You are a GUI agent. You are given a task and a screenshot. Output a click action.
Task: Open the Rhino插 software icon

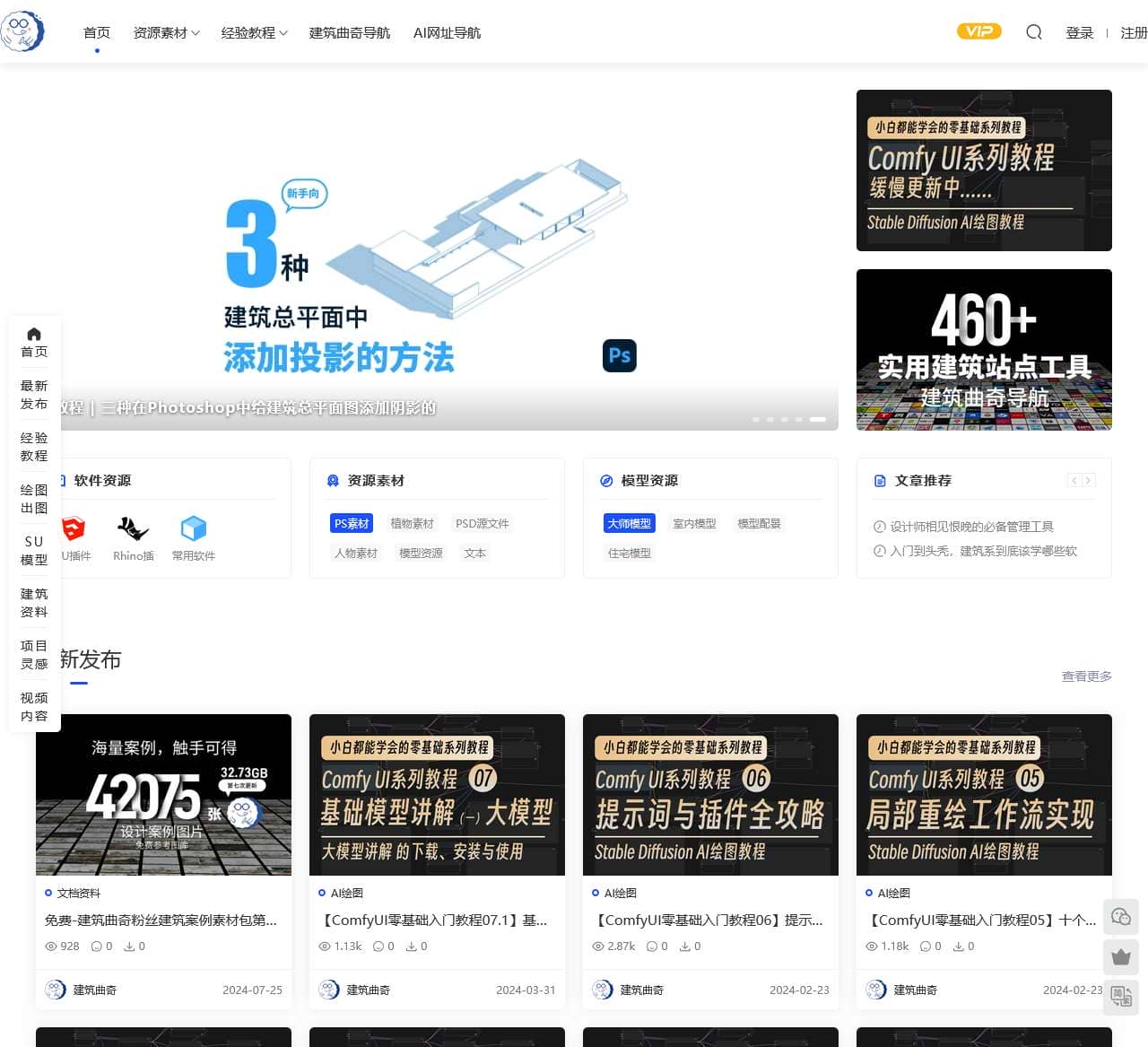point(133,528)
